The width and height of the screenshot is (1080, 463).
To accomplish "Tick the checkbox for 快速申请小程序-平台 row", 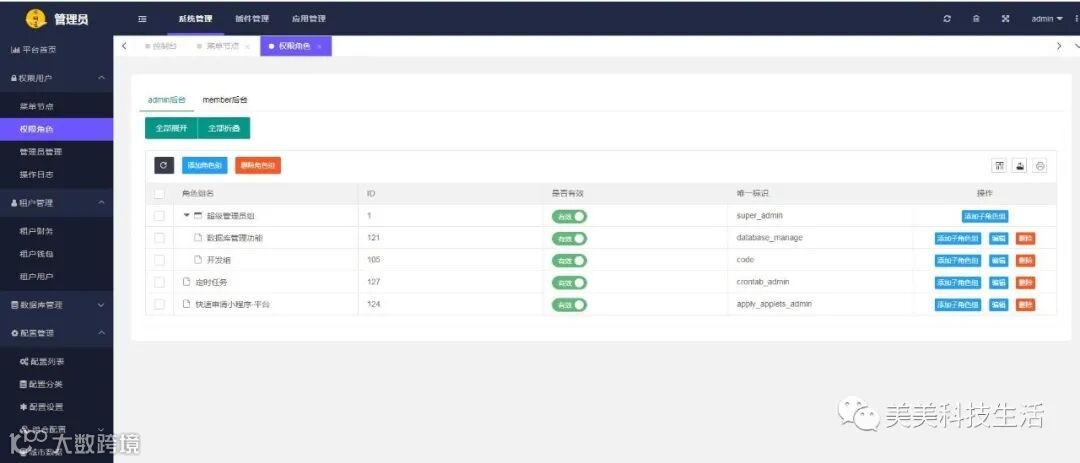I will click(159, 305).
